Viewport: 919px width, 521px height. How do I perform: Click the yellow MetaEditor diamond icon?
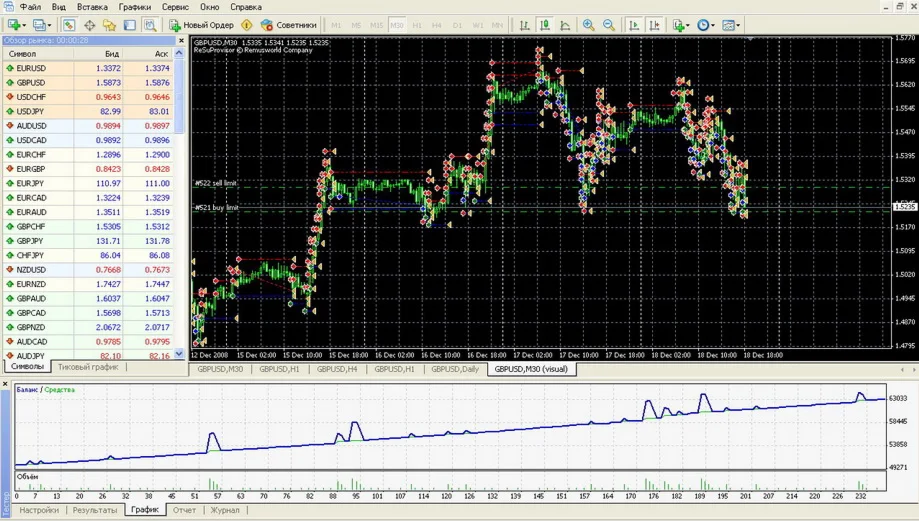(247, 25)
